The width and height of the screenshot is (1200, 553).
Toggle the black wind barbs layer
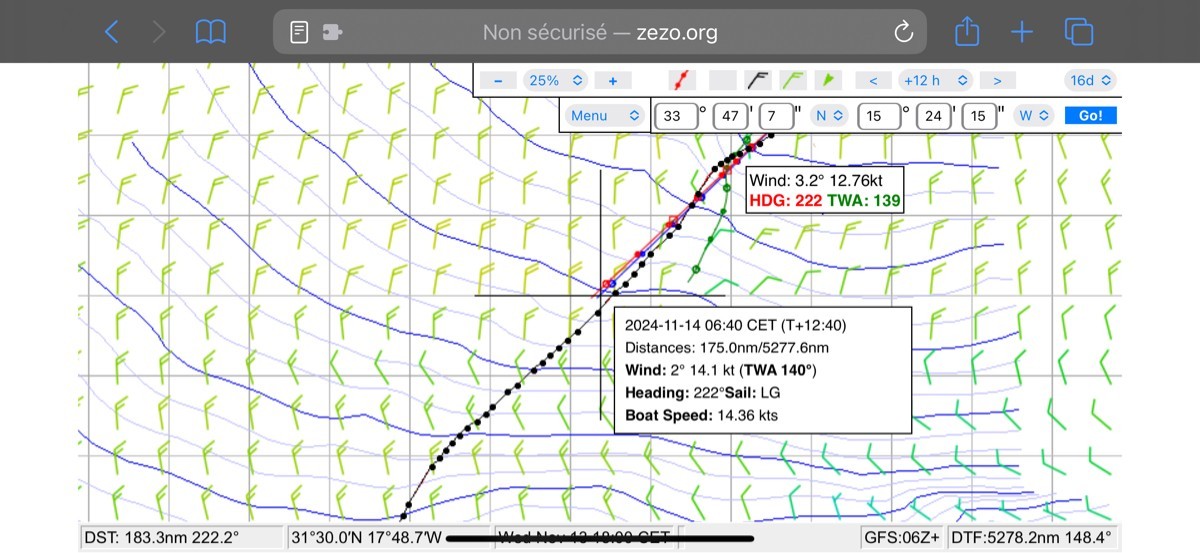point(759,80)
